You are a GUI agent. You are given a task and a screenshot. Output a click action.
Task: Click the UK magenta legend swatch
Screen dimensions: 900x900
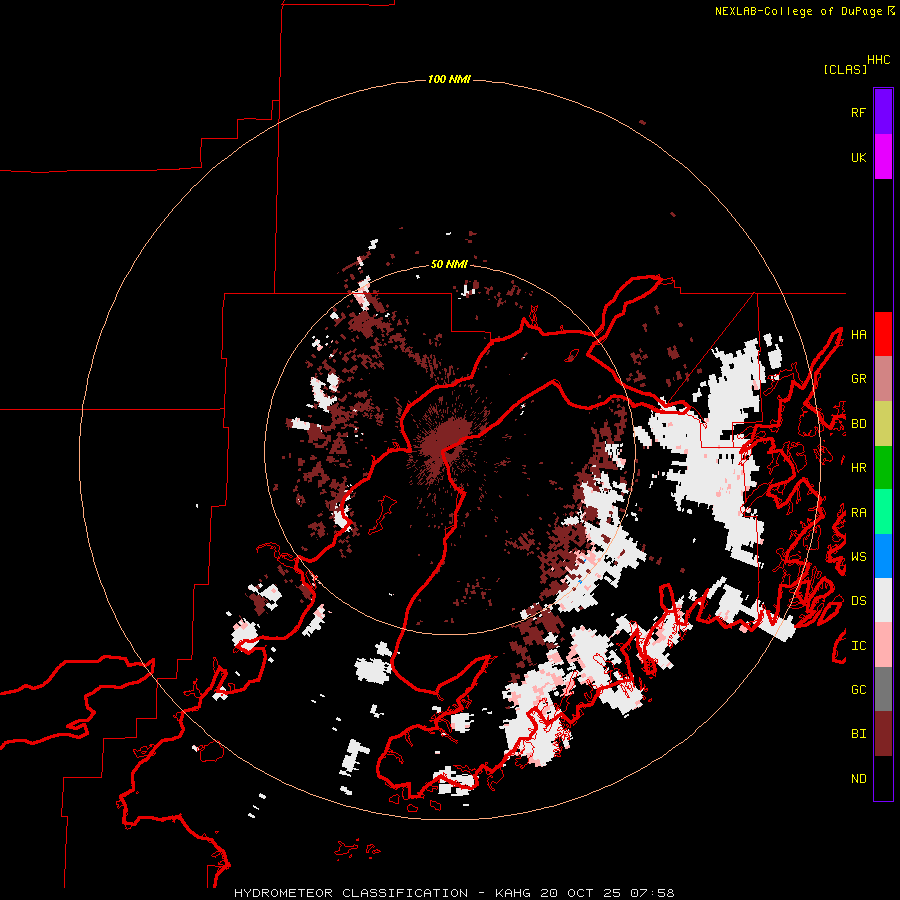883,157
